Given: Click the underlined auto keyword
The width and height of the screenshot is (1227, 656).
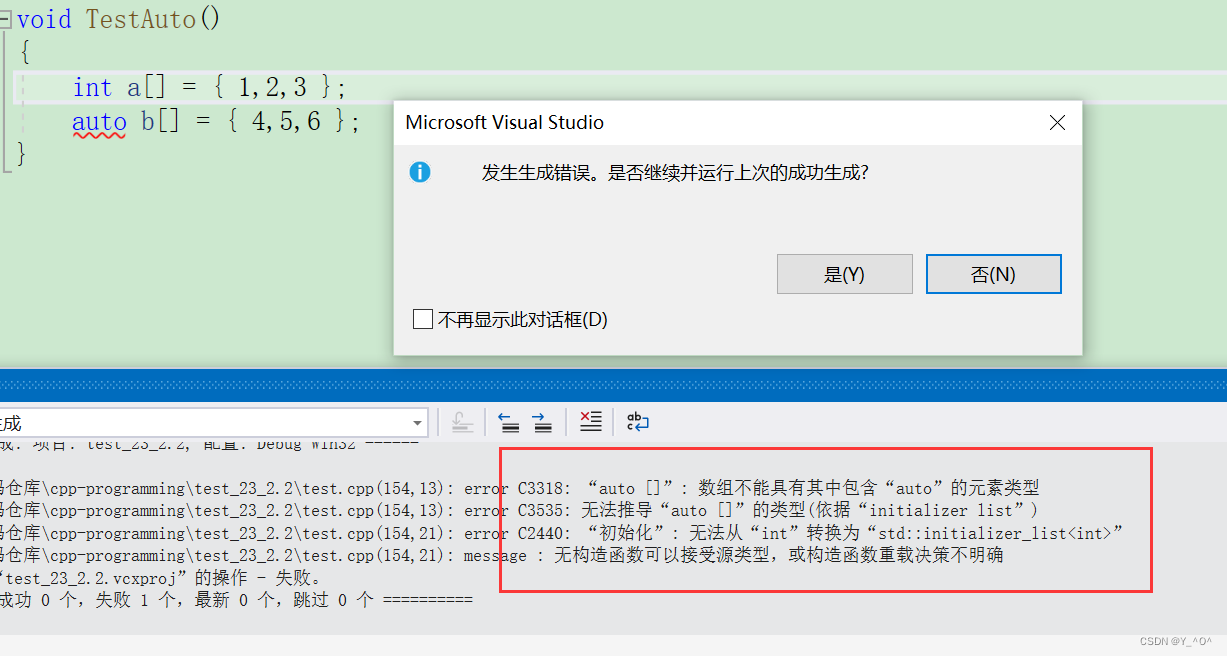Looking at the screenshot, I should (99, 123).
